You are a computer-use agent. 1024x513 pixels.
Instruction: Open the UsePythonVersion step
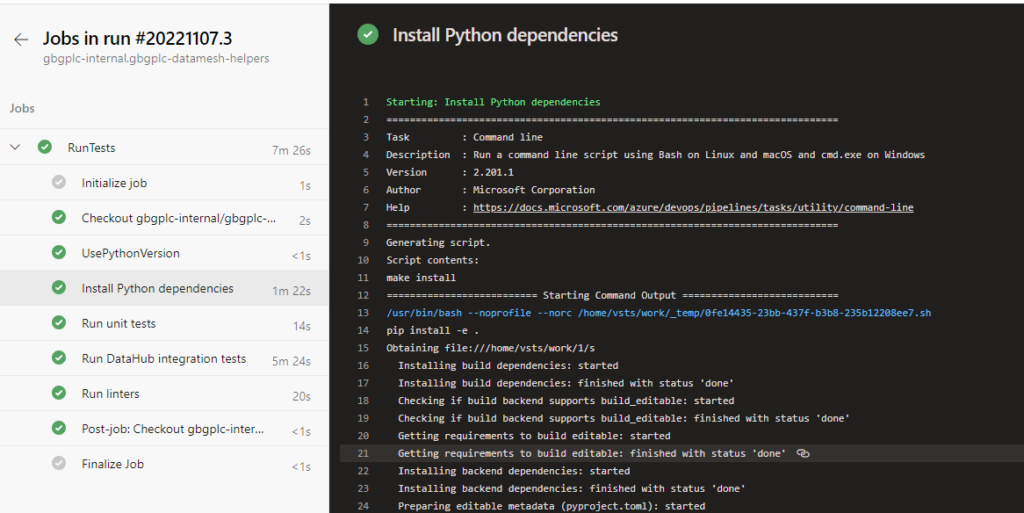coord(165,253)
